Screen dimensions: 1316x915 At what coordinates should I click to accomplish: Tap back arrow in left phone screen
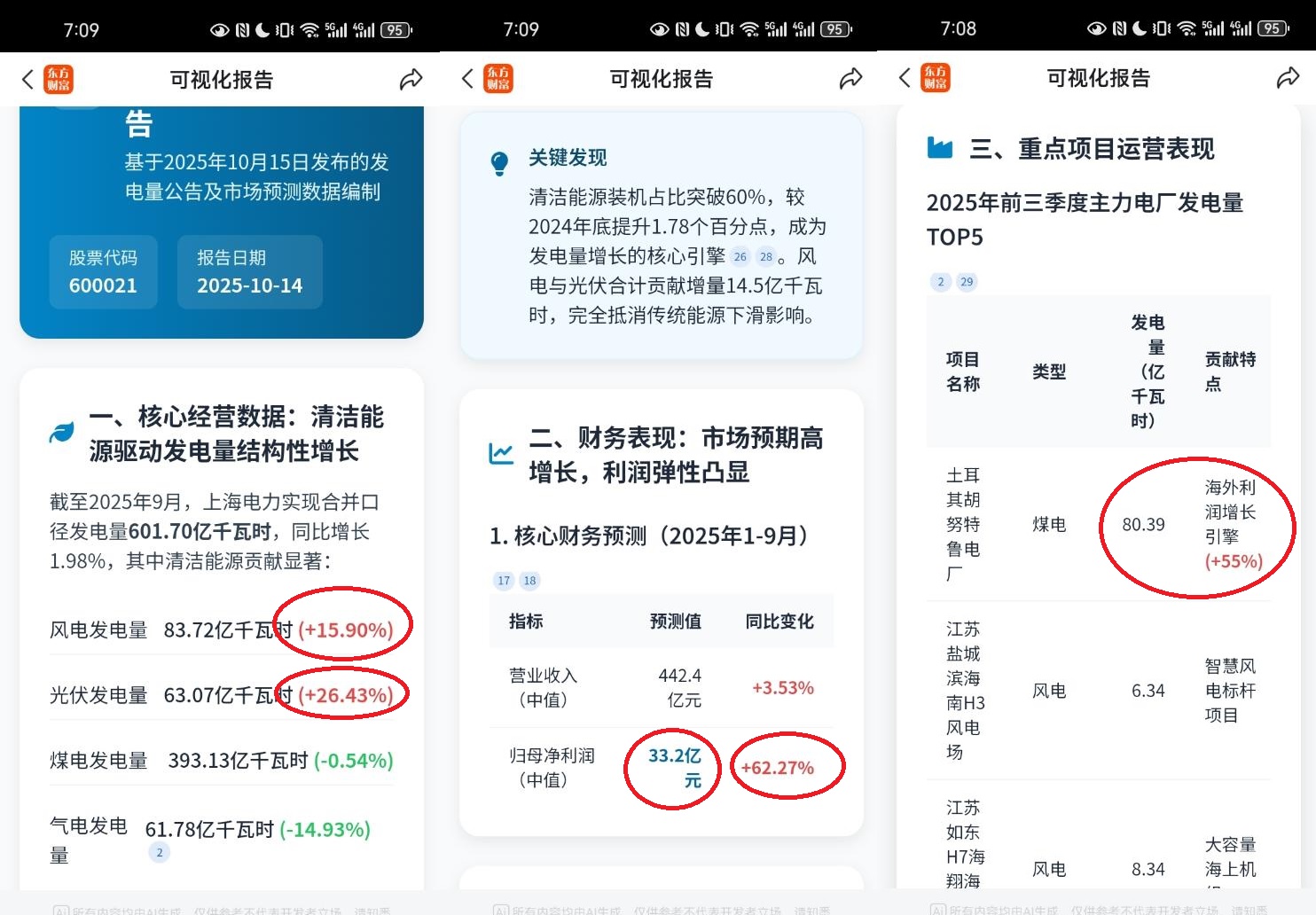27,79
